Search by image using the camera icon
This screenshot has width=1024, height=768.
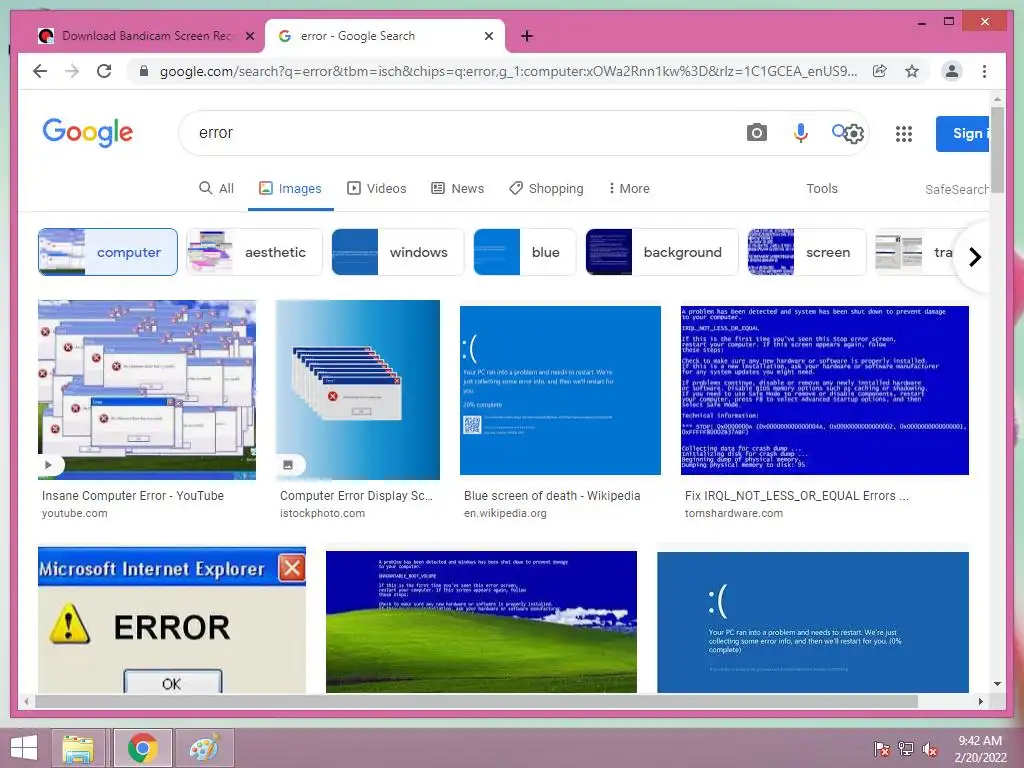click(756, 133)
